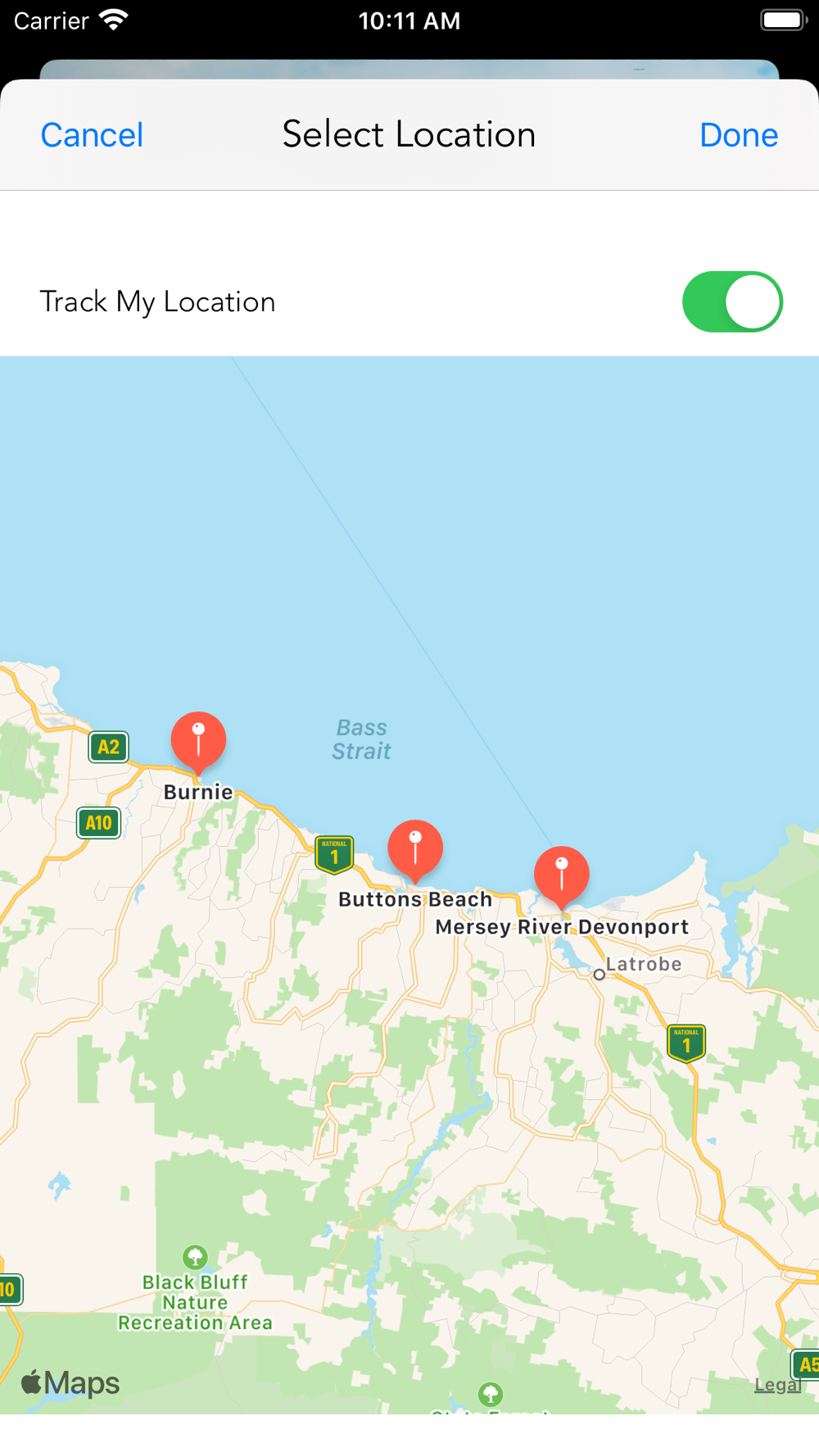Tap the A2 highway shield marker
The image size is (819, 1456).
coord(108,747)
